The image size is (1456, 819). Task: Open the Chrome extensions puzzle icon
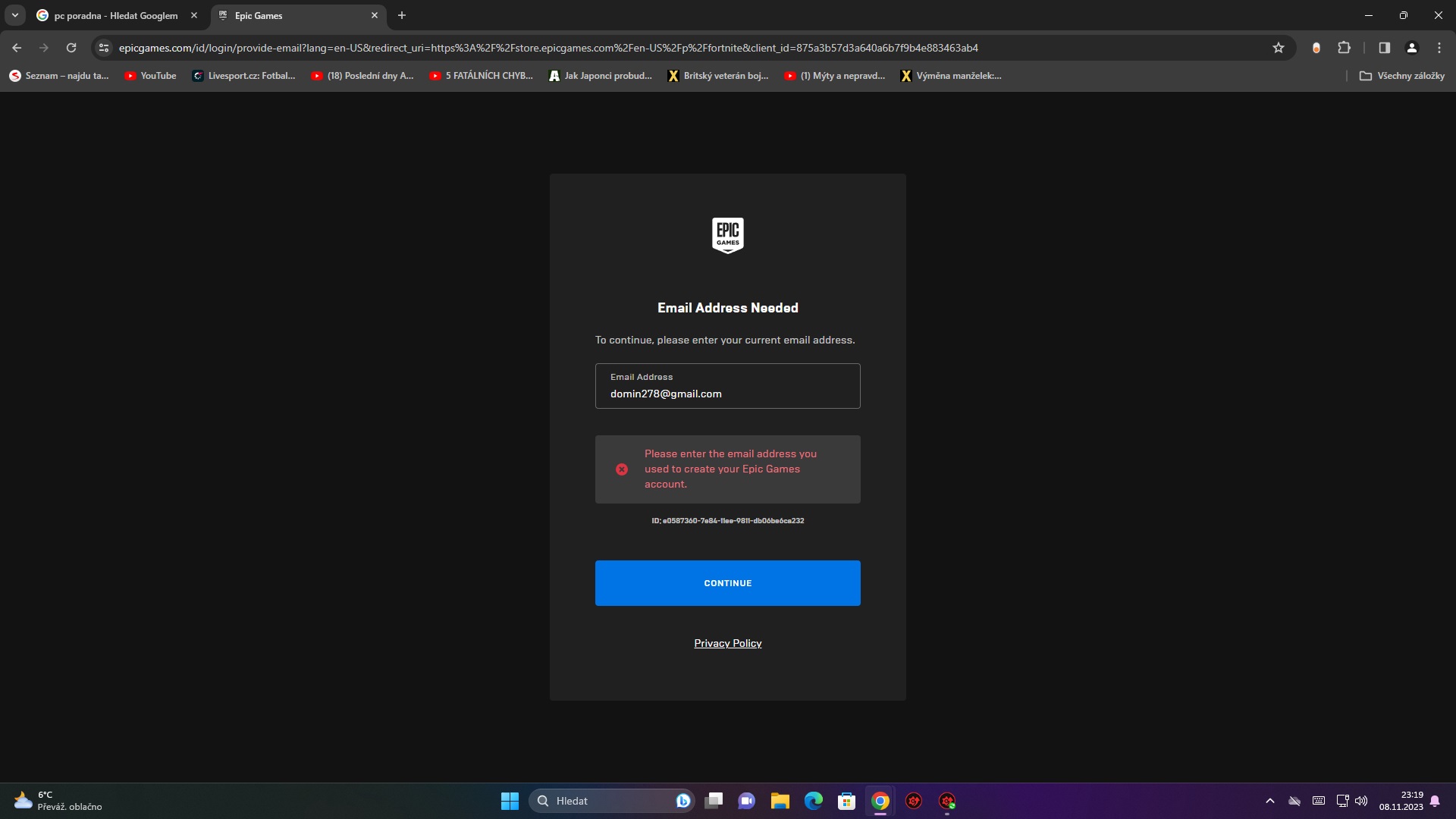pyautogui.click(x=1344, y=48)
